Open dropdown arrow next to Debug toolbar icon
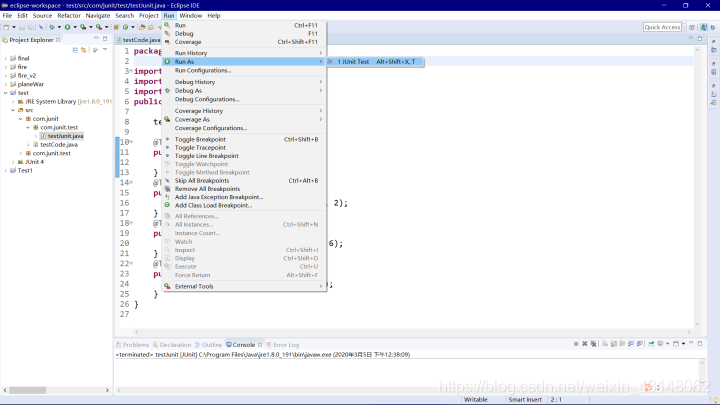The image size is (720, 405). 59,27
